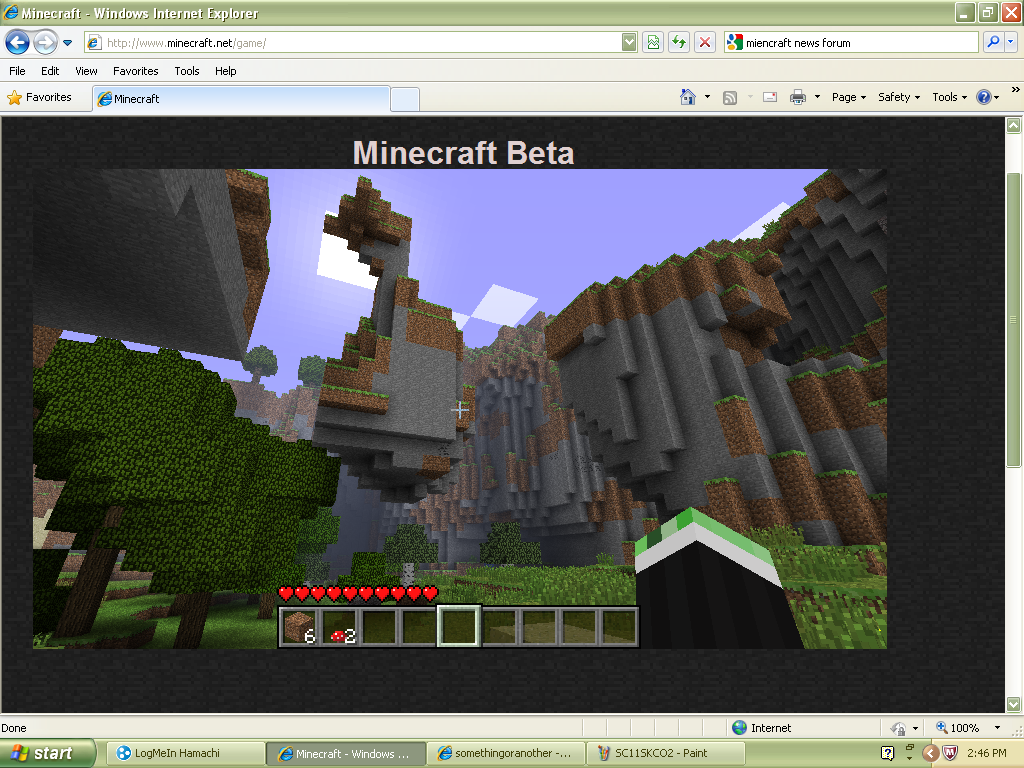Screen dimensions: 1024x768
Task: Click the vertical scrollbar thumb
Action: coord(1014,320)
